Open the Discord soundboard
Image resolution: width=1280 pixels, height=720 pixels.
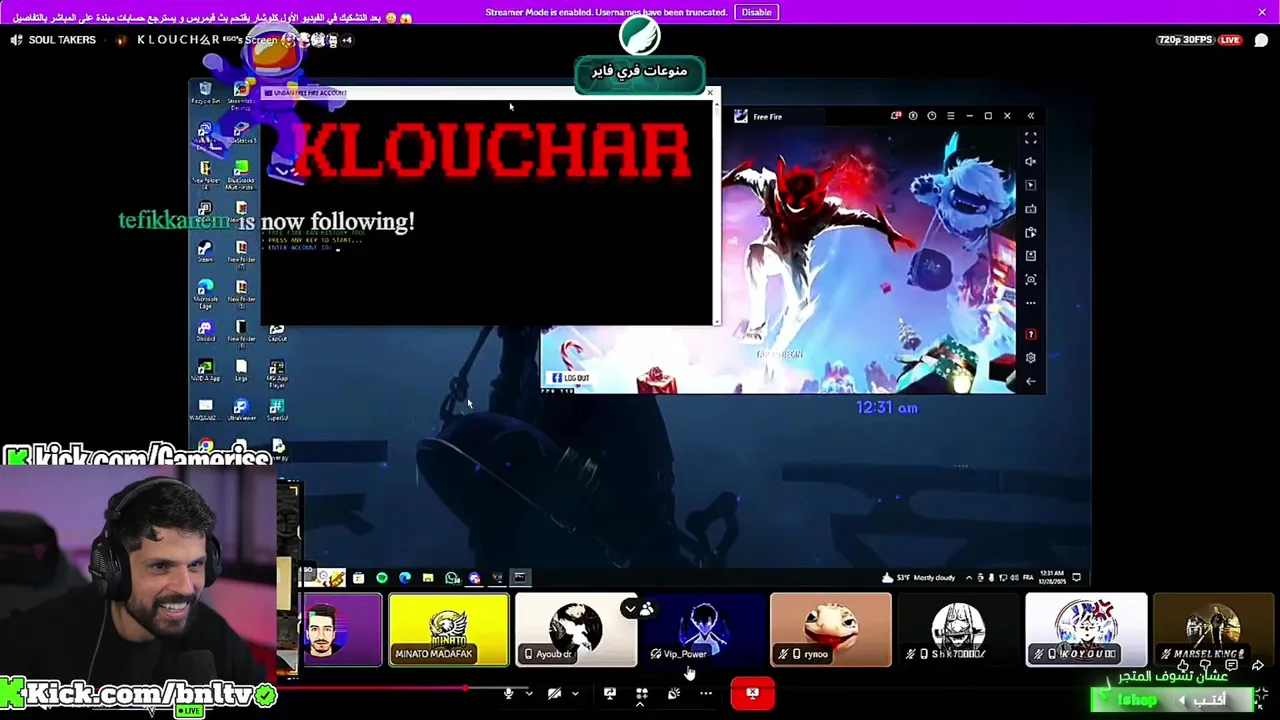(674, 693)
